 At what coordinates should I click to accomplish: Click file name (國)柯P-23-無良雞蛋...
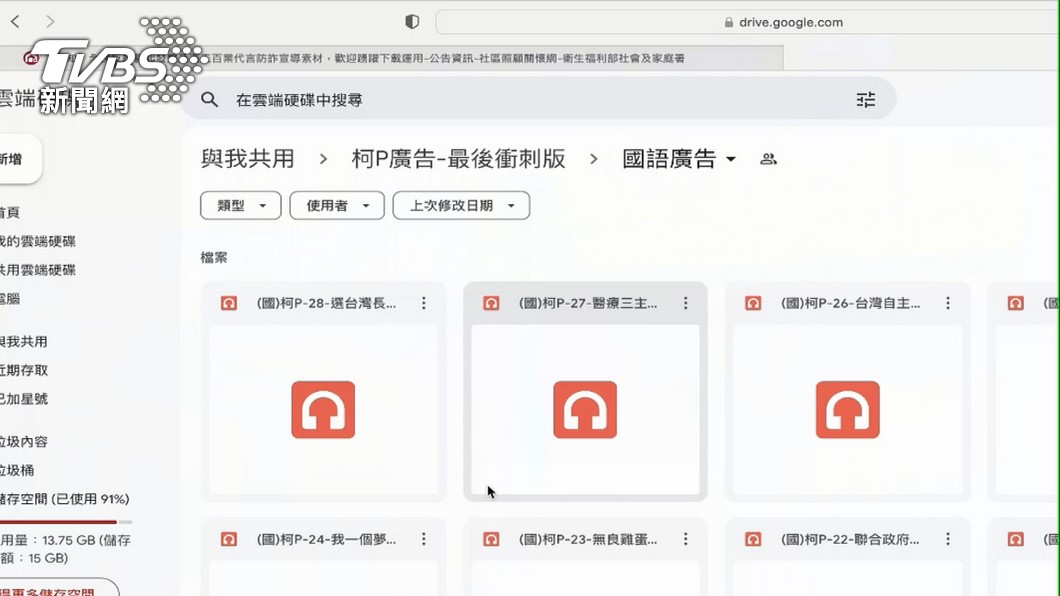[x=587, y=539]
